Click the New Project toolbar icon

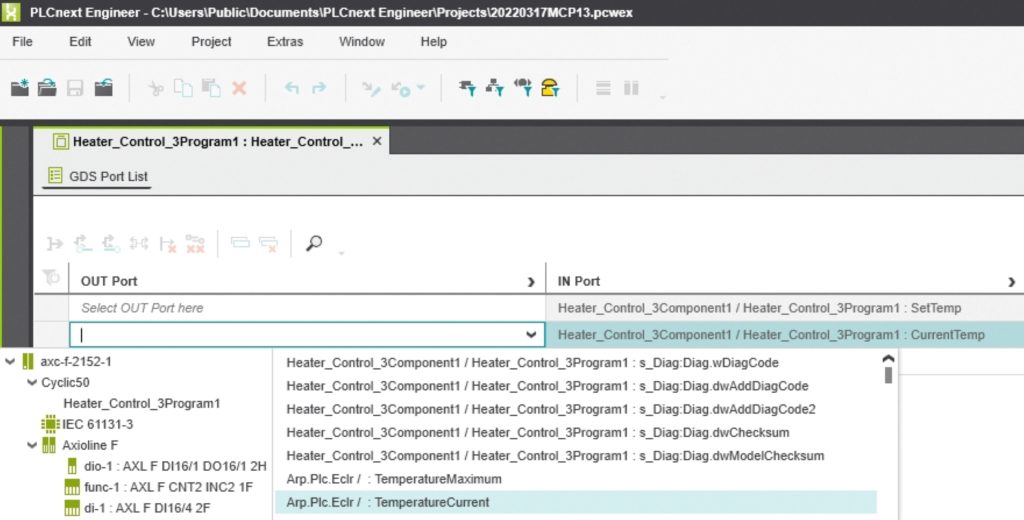tap(20, 88)
